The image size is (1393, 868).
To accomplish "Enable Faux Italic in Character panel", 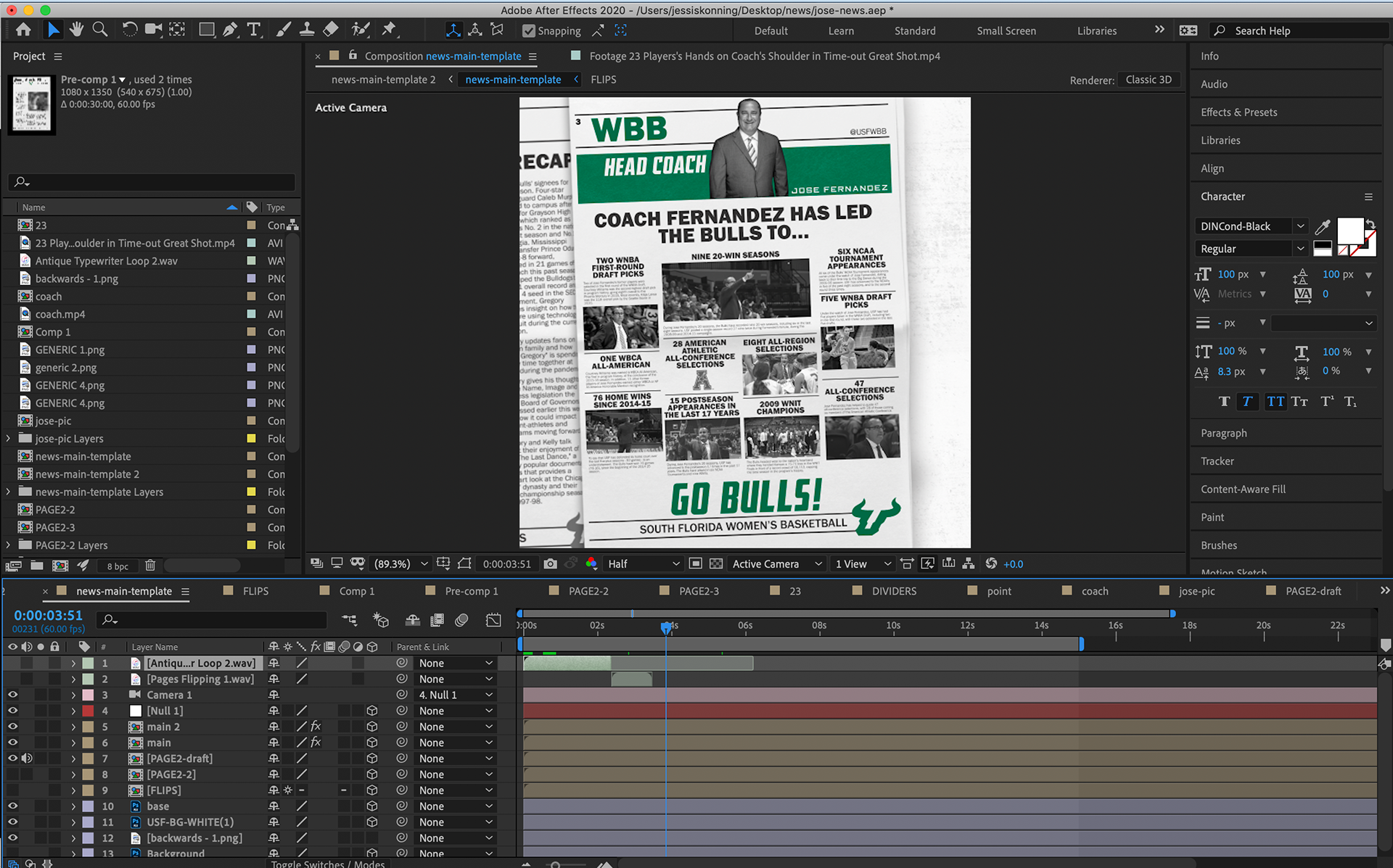I will click(x=1247, y=402).
